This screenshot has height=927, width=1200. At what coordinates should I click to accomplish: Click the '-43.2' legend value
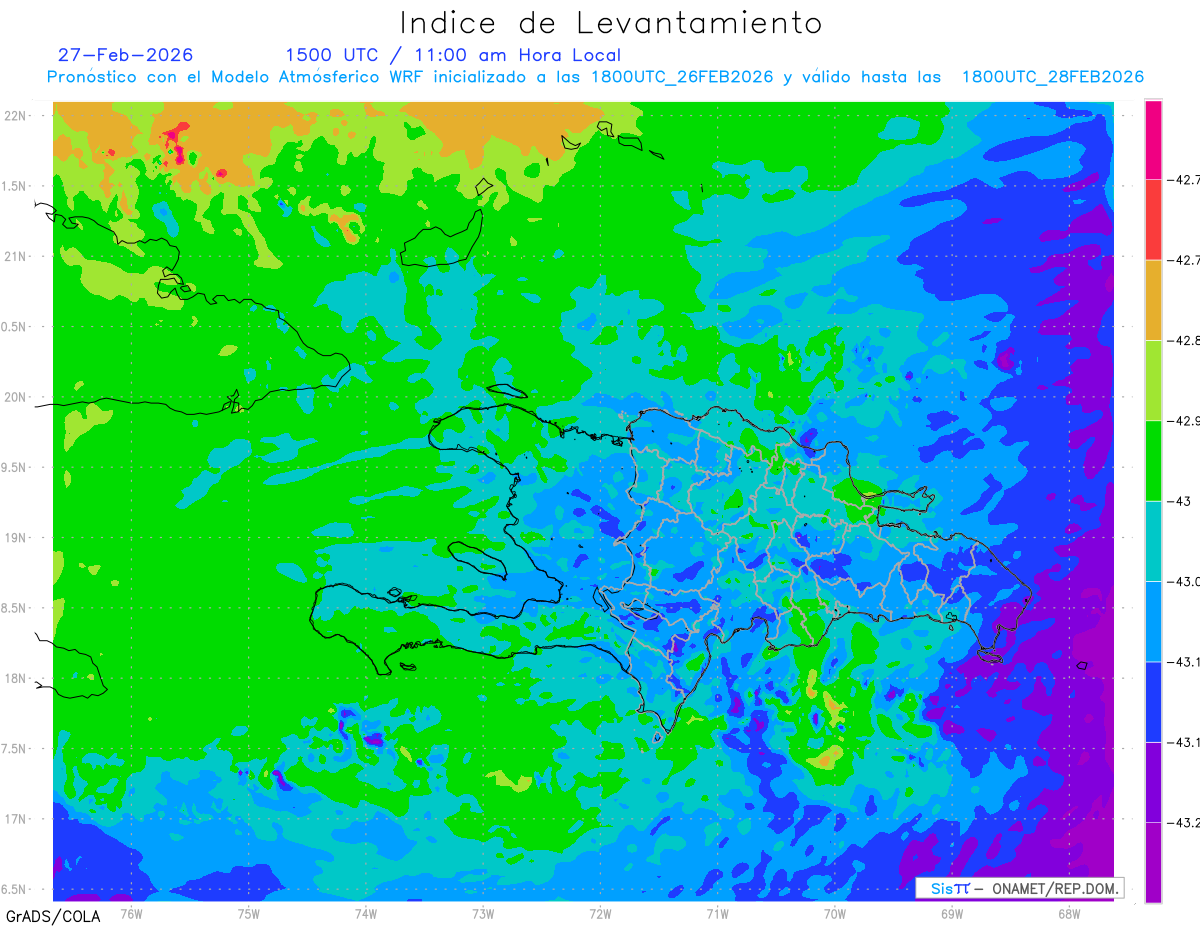point(1185,822)
